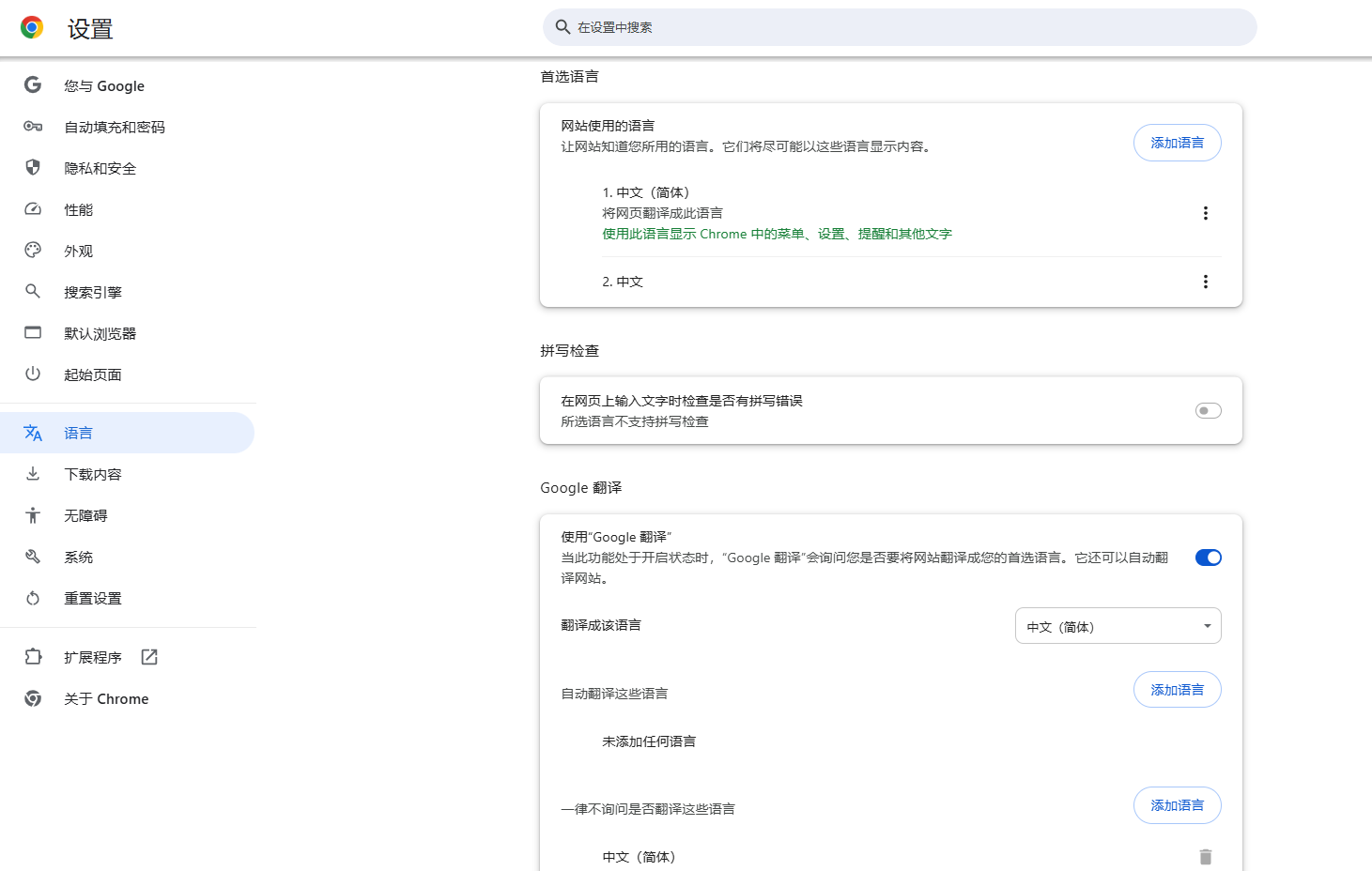The width and height of the screenshot is (1372, 871).
Task: Open 搜索引擎 settings section
Action: tap(128, 292)
